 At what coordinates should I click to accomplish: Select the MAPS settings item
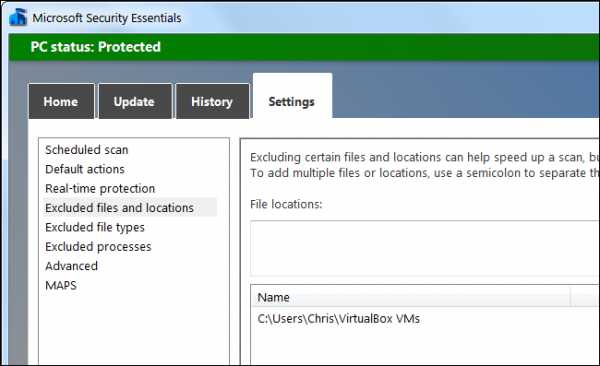pyautogui.click(x=61, y=286)
